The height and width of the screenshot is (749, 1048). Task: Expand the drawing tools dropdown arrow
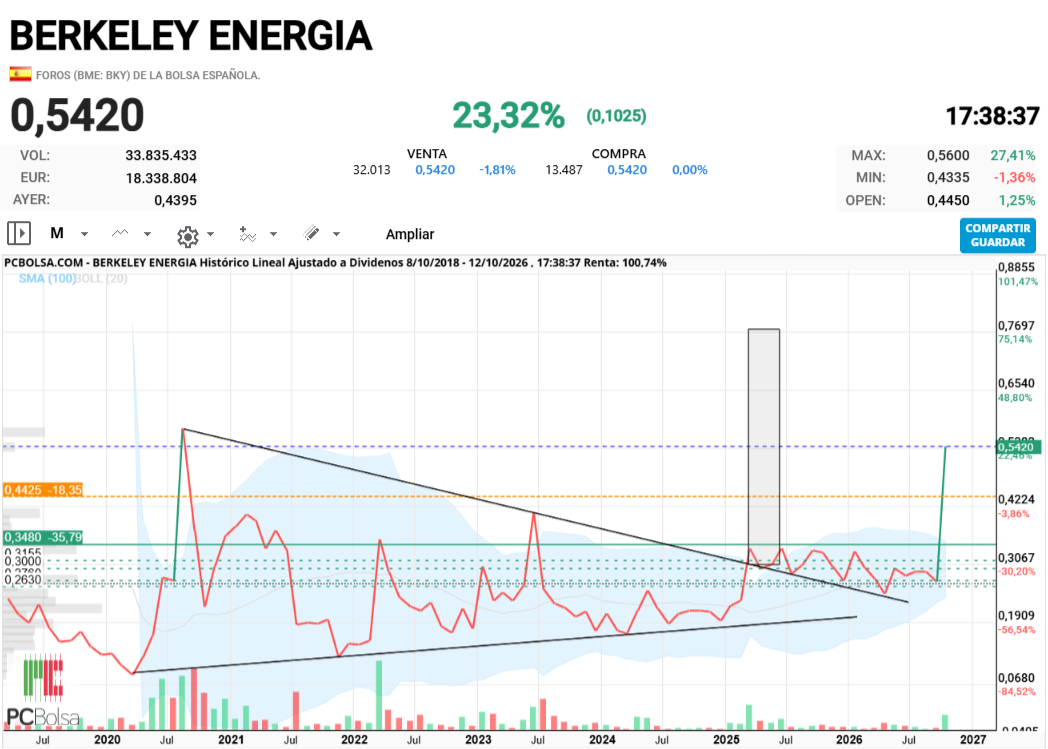tap(336, 235)
